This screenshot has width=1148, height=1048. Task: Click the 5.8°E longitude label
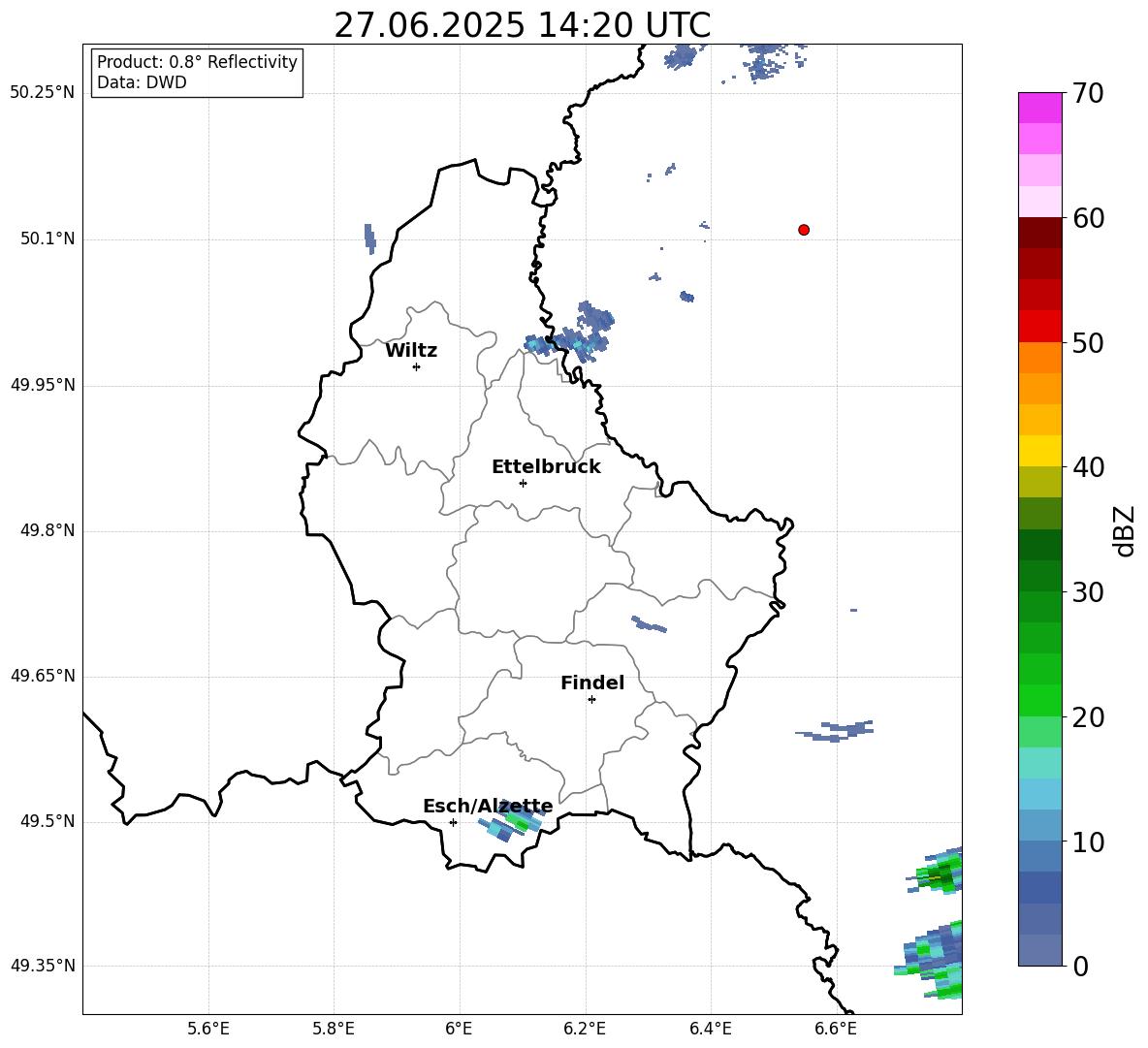click(334, 1029)
